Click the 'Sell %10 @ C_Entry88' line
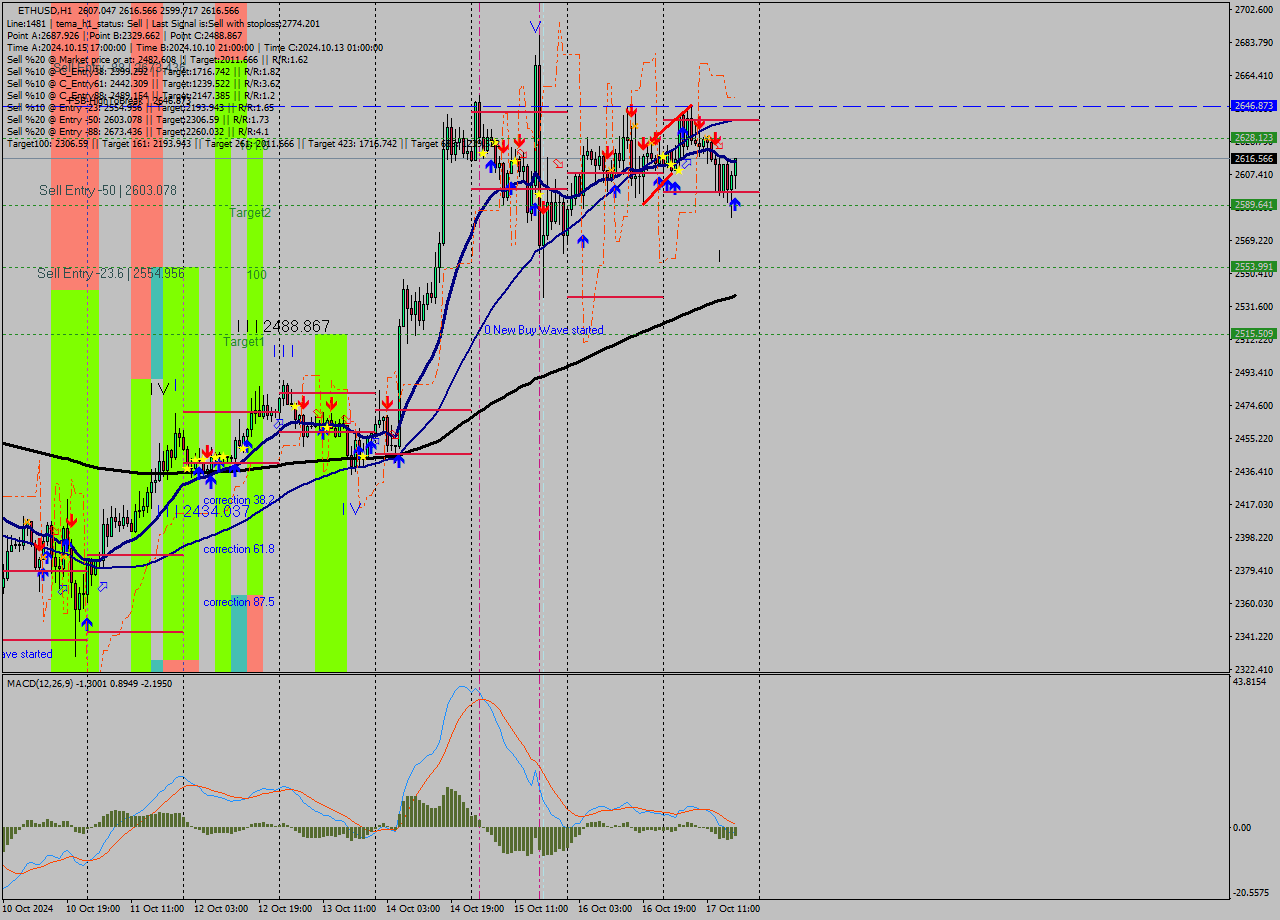 pyautogui.click(x=141, y=95)
